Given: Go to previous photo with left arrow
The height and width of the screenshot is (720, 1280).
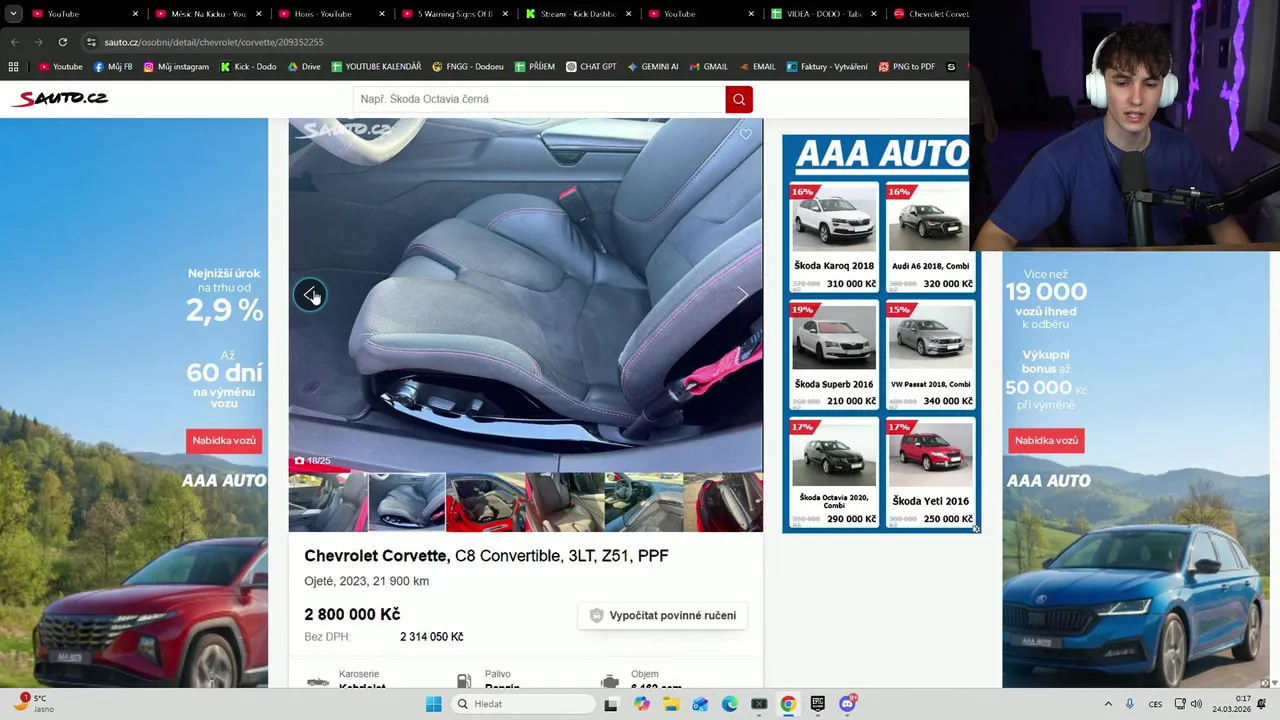Looking at the screenshot, I should pyautogui.click(x=310, y=295).
